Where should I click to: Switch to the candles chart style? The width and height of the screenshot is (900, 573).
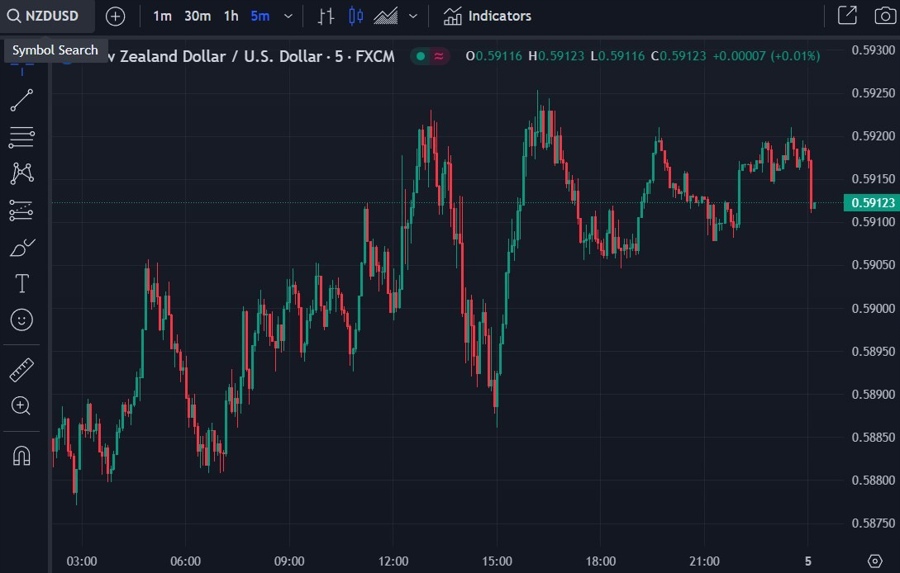pyautogui.click(x=356, y=16)
